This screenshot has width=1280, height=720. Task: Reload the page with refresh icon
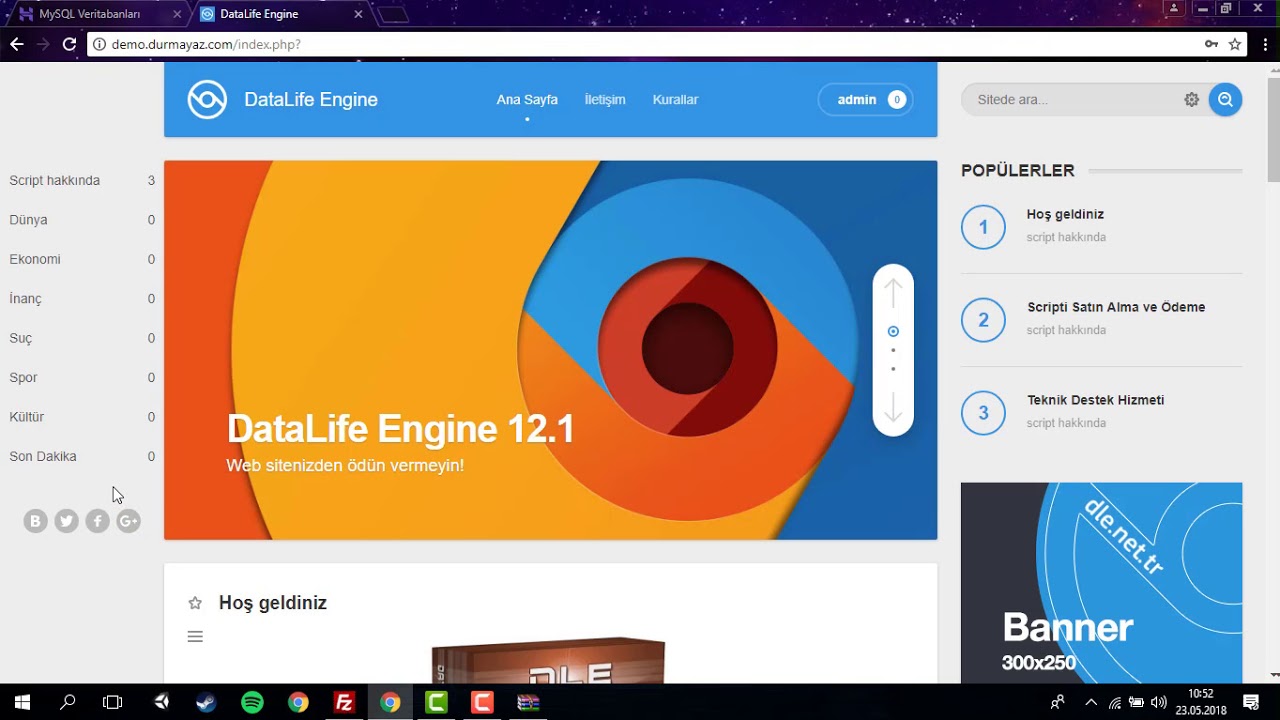coord(69,44)
